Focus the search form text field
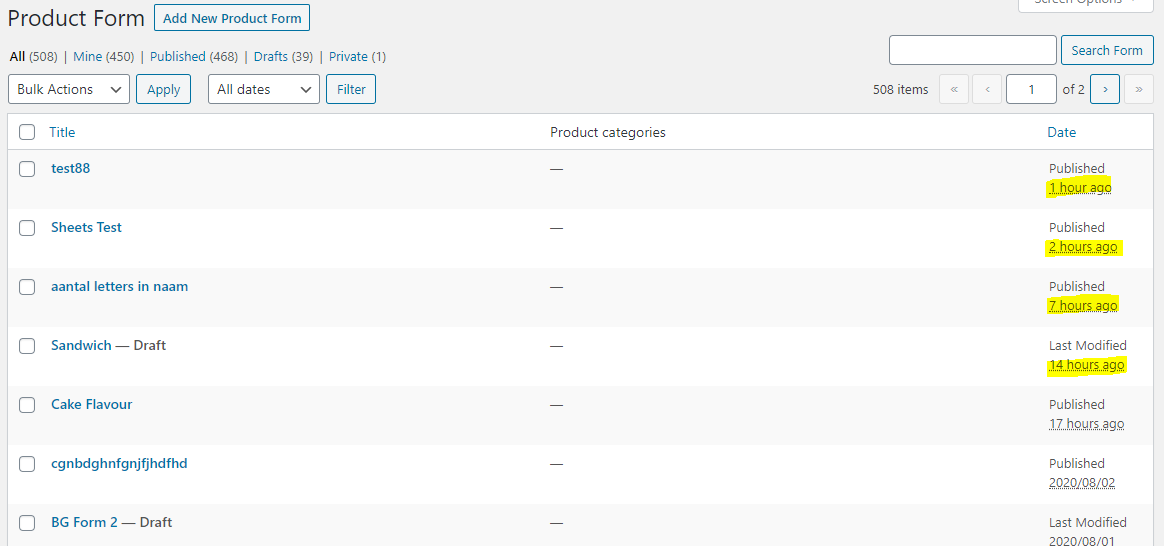1164x546 pixels. point(972,50)
